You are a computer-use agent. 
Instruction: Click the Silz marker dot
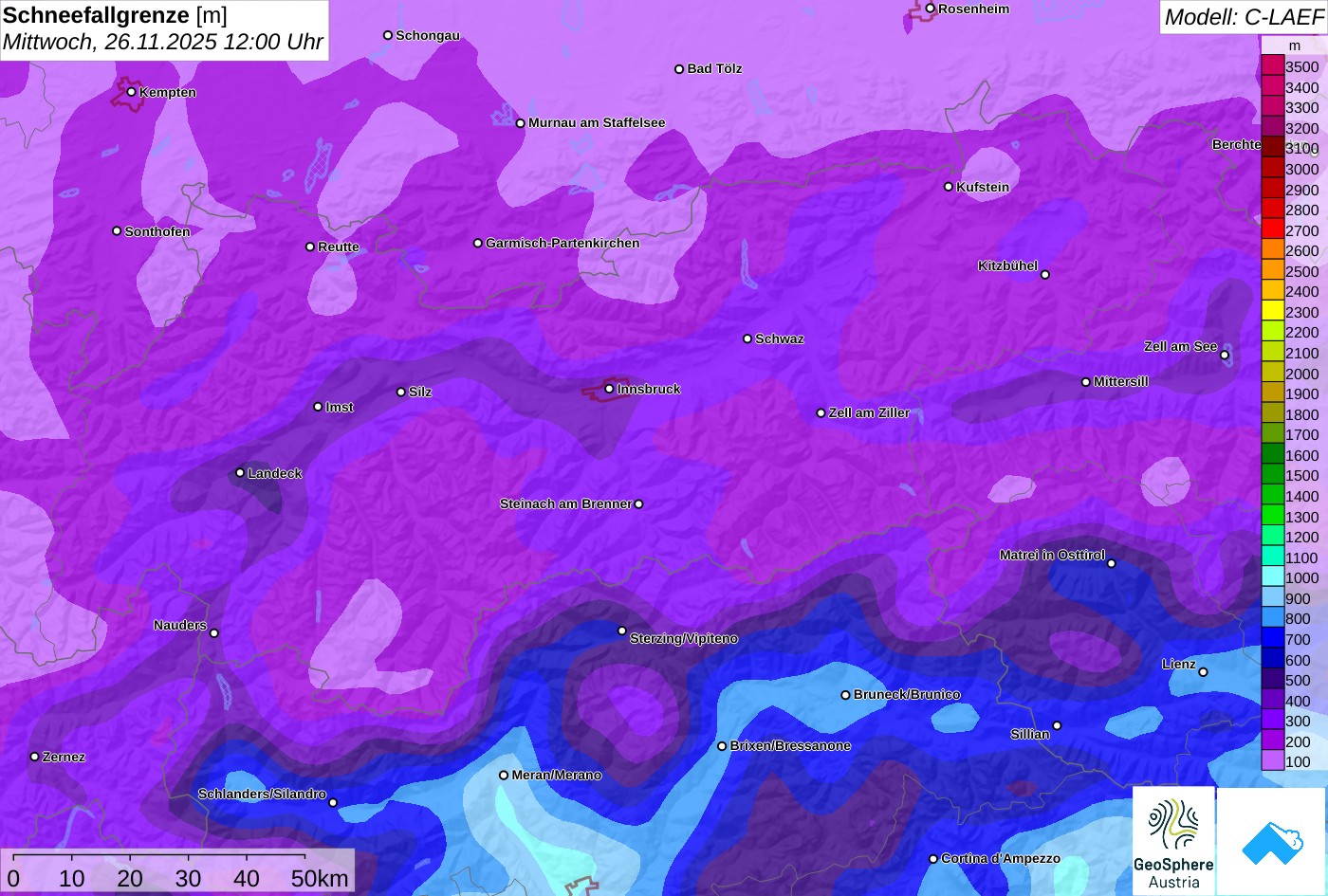click(x=400, y=392)
